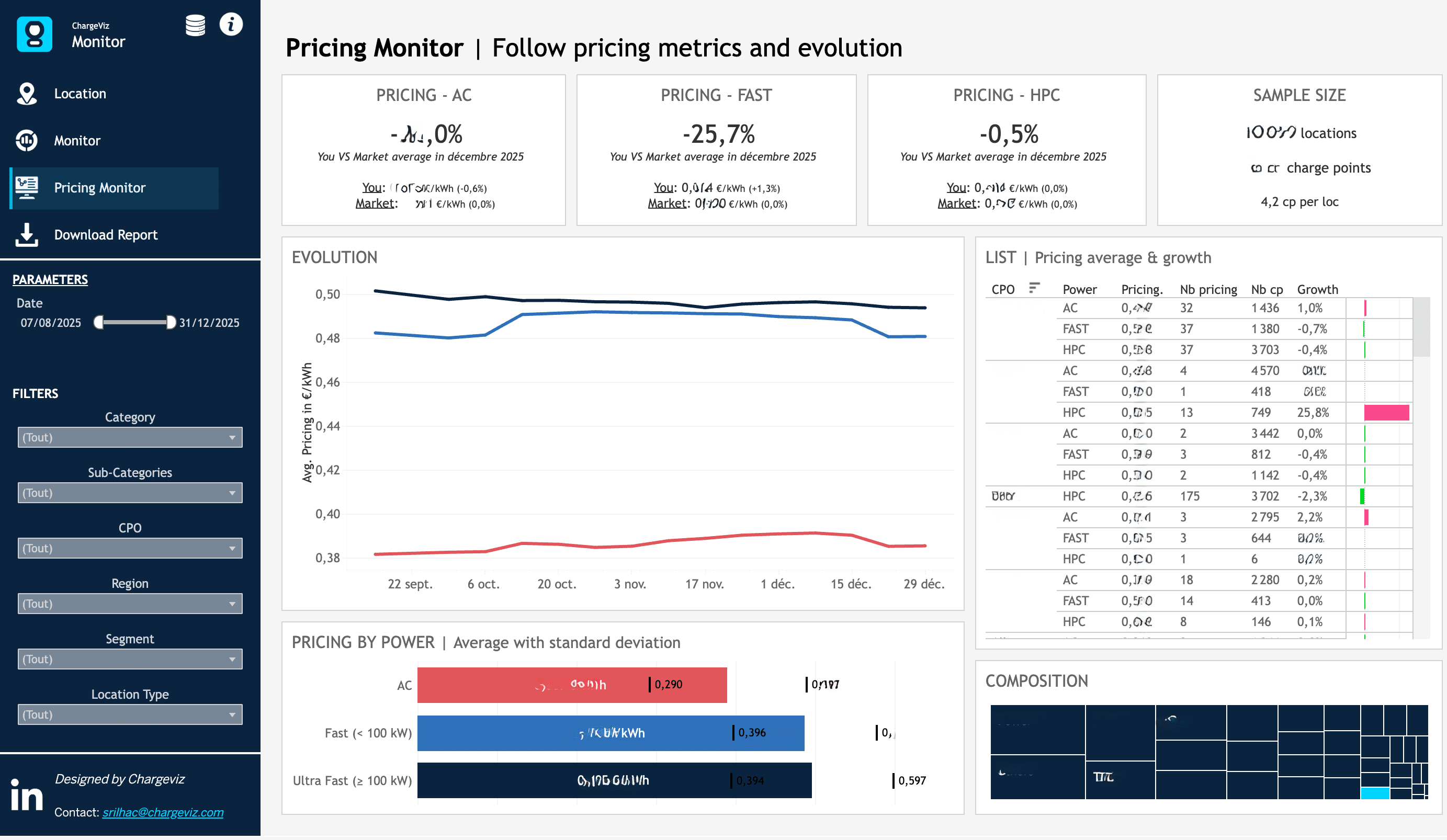This screenshot has height=840, width=1447.
Task: Click the Download Report arrow icon
Action: click(26, 235)
